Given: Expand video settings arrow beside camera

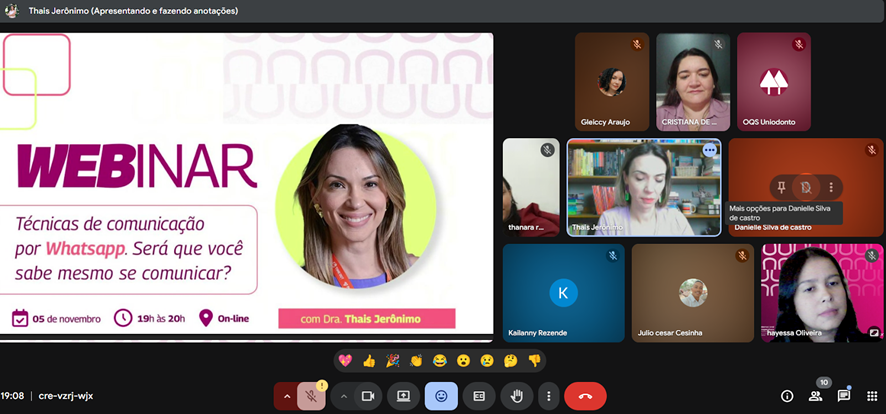Looking at the screenshot, I should pos(343,396).
